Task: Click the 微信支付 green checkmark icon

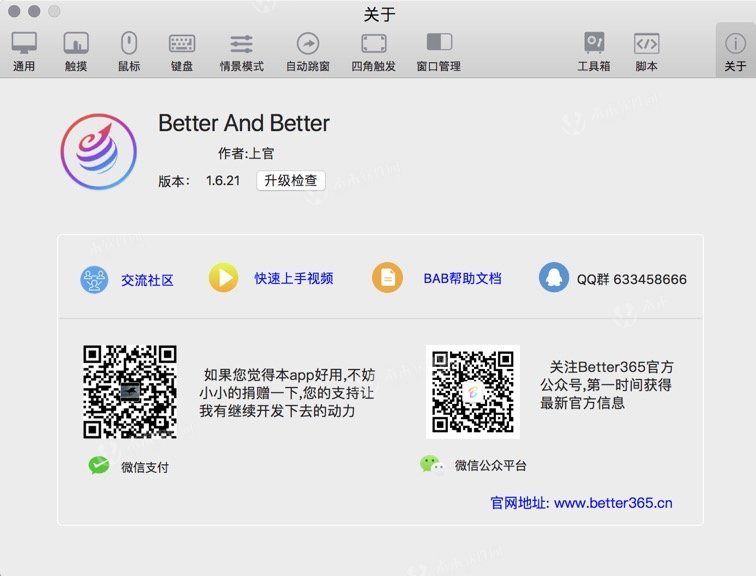Action: coord(99,465)
